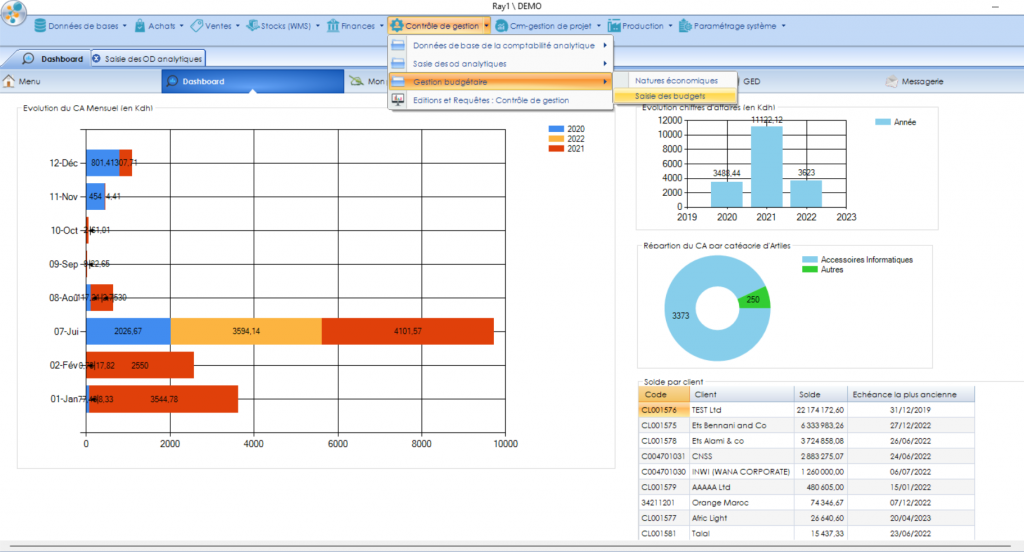This screenshot has height=552, width=1024.
Task: Click the Finances bank icon
Action: click(x=333, y=26)
